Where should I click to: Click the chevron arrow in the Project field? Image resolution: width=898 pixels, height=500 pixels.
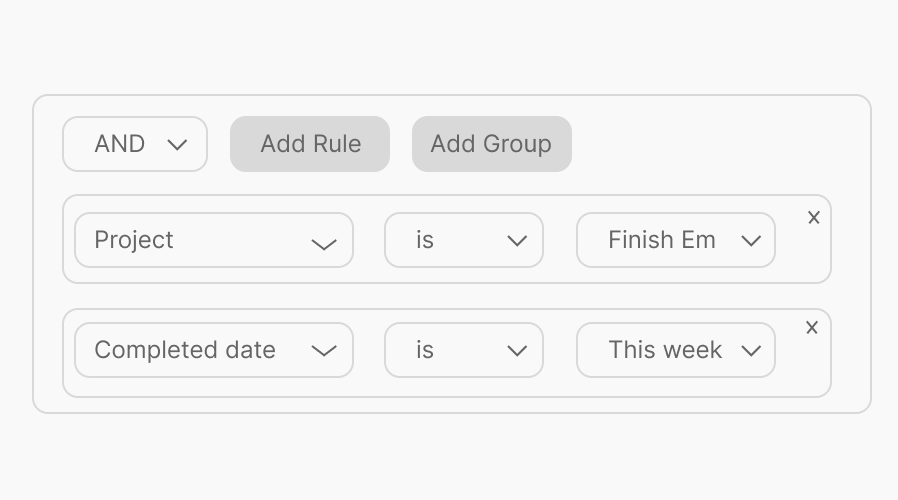(323, 243)
